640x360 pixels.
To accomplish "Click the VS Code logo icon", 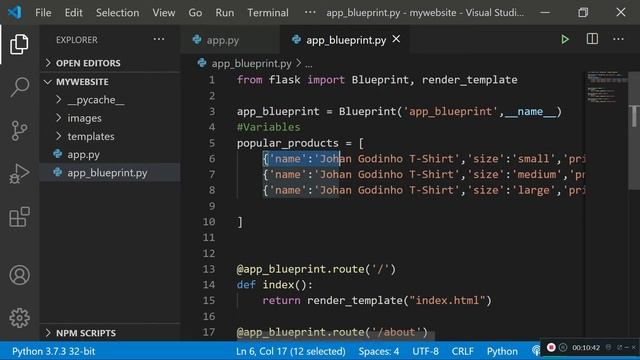I will (x=15, y=12).
